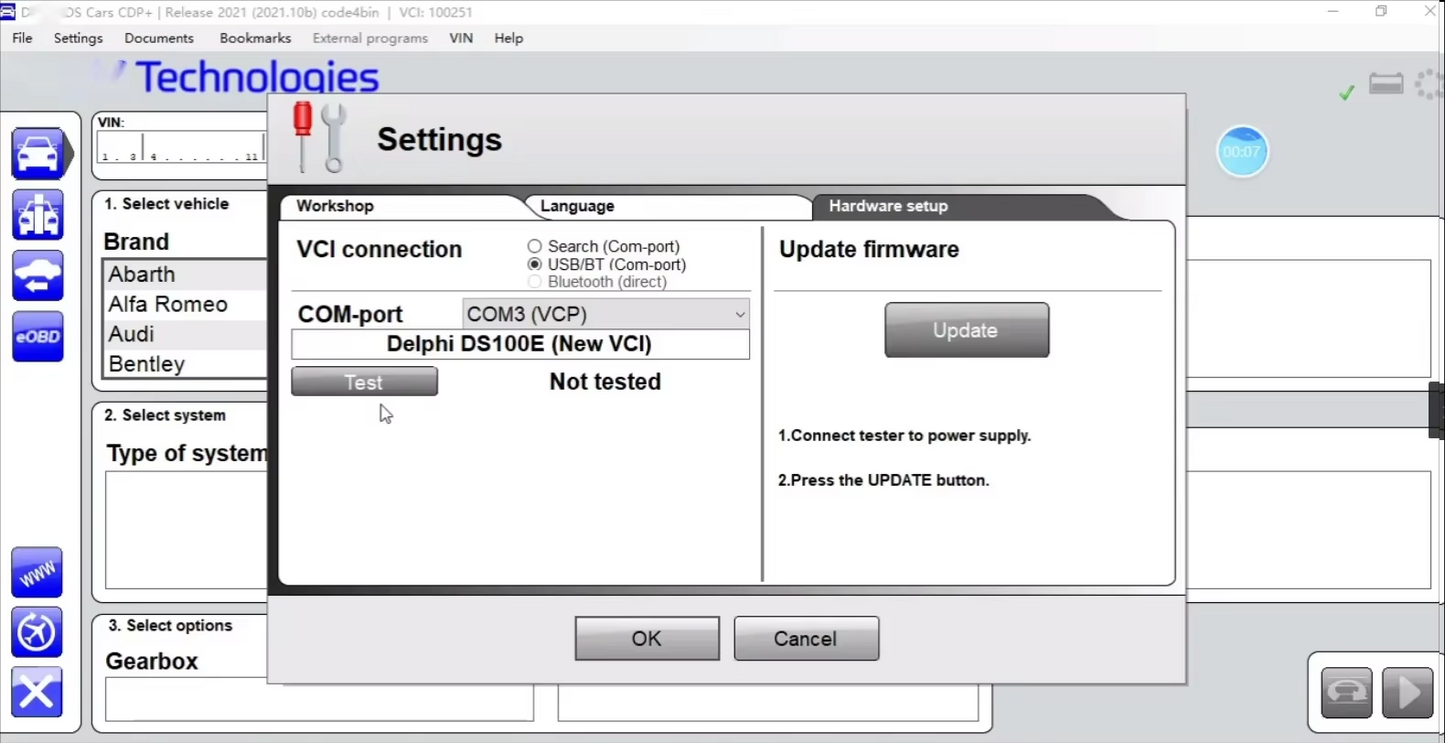The width and height of the screenshot is (1445, 743).
Task: Open the COM3 (VCP) port dropdown
Action: (606, 314)
